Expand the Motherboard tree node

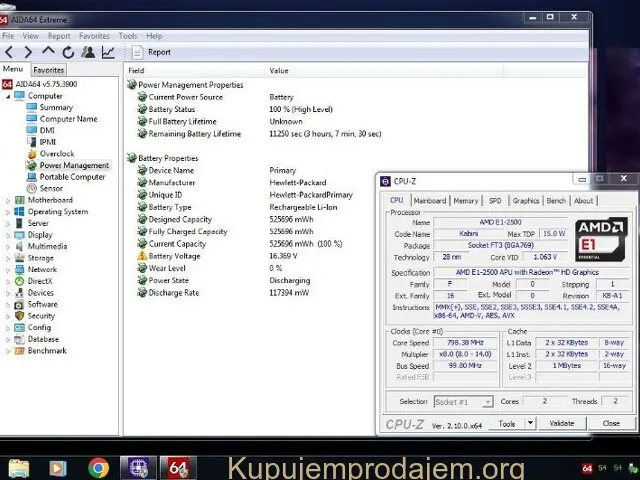pos(8,200)
